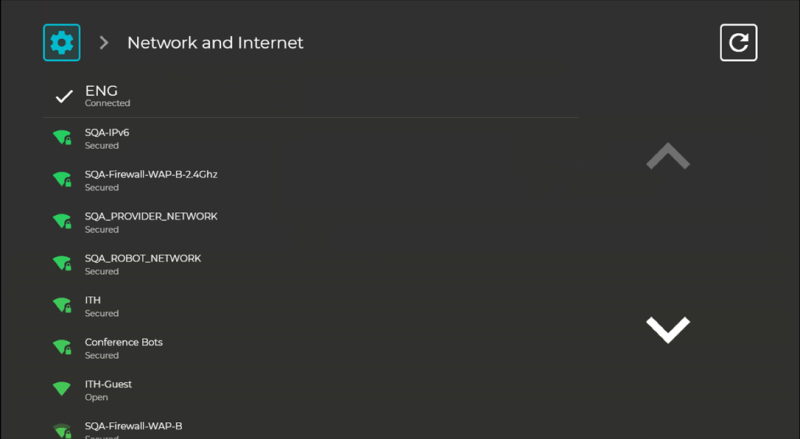The width and height of the screenshot is (800, 439).
Task: Open the settings gear icon
Action: pos(62,42)
